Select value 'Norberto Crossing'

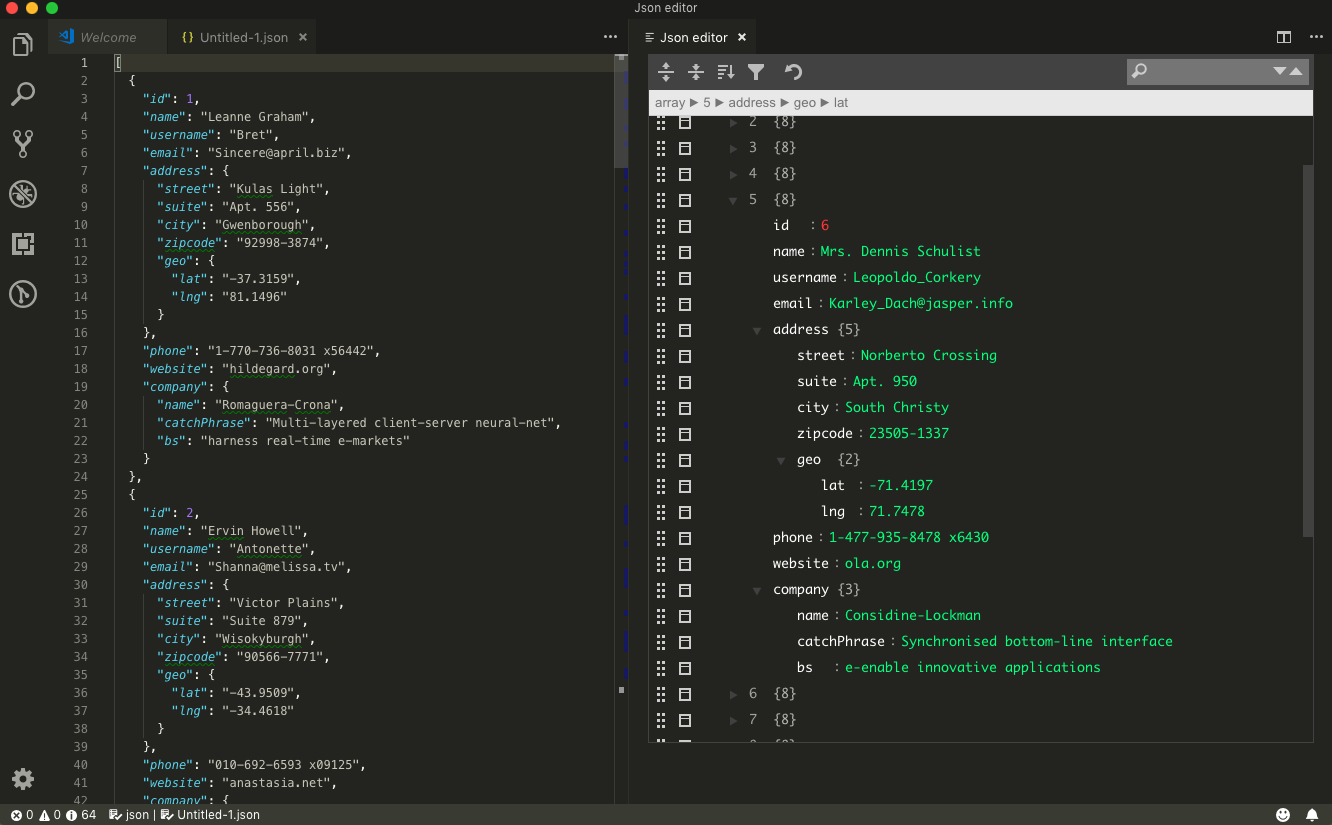pyautogui.click(x=928, y=355)
